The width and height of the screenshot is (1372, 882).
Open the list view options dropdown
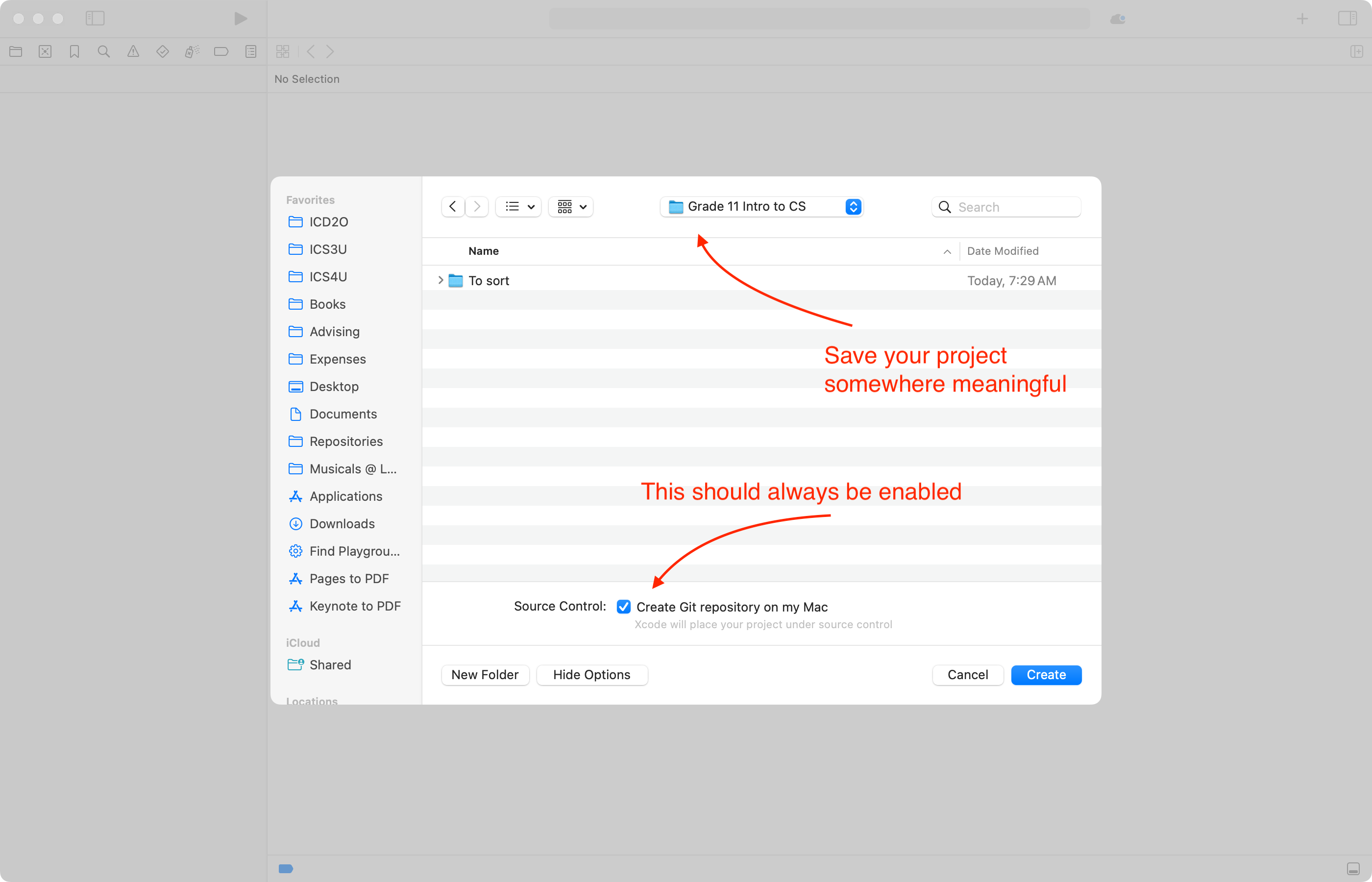click(519, 207)
